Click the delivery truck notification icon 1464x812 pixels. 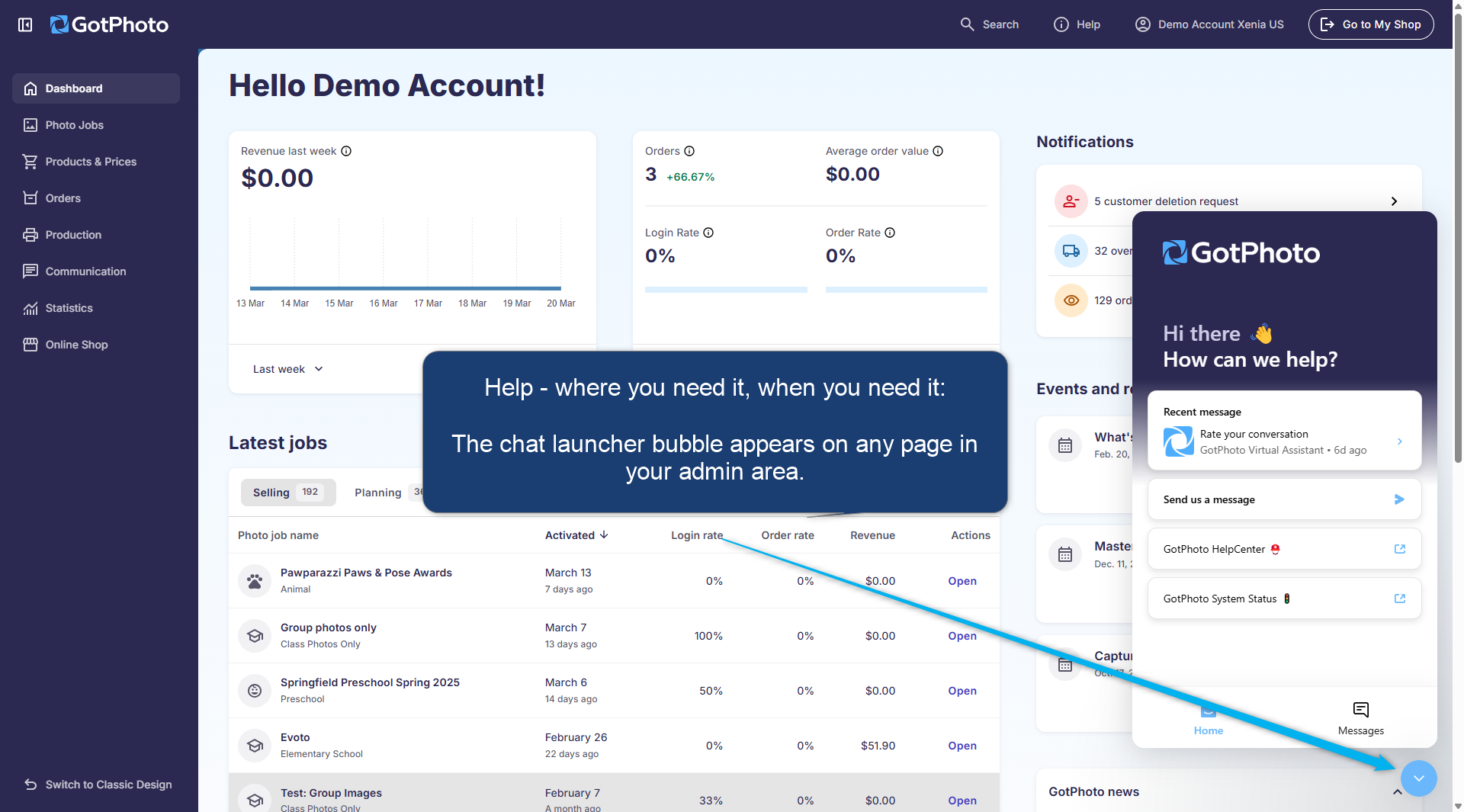(1071, 251)
